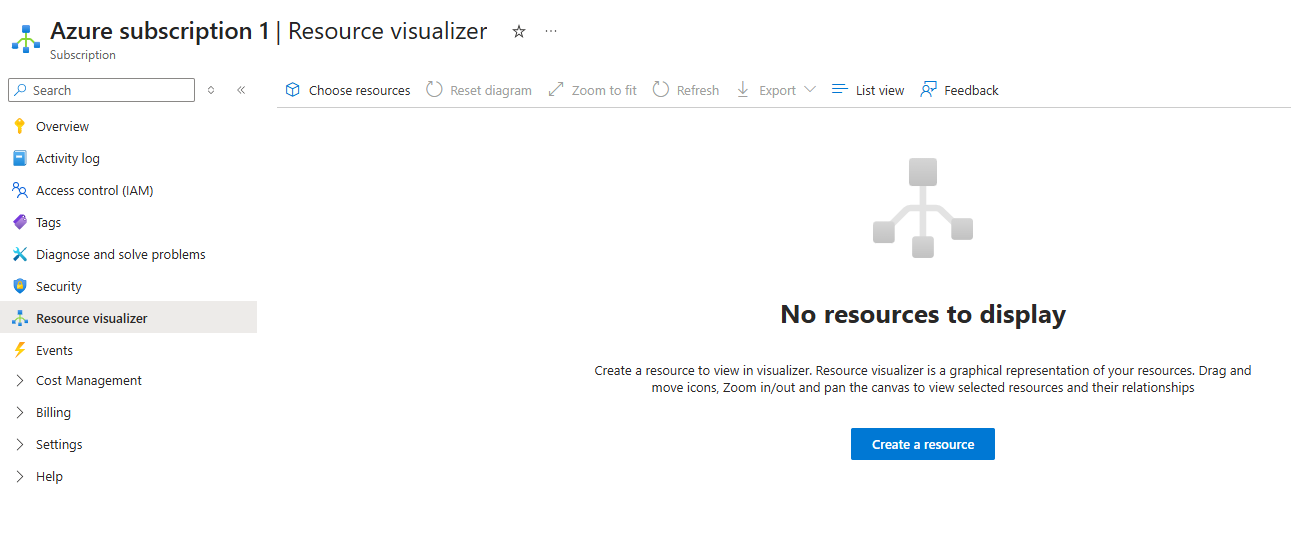Click the Azure subscription icon in header

[x=26, y=39]
